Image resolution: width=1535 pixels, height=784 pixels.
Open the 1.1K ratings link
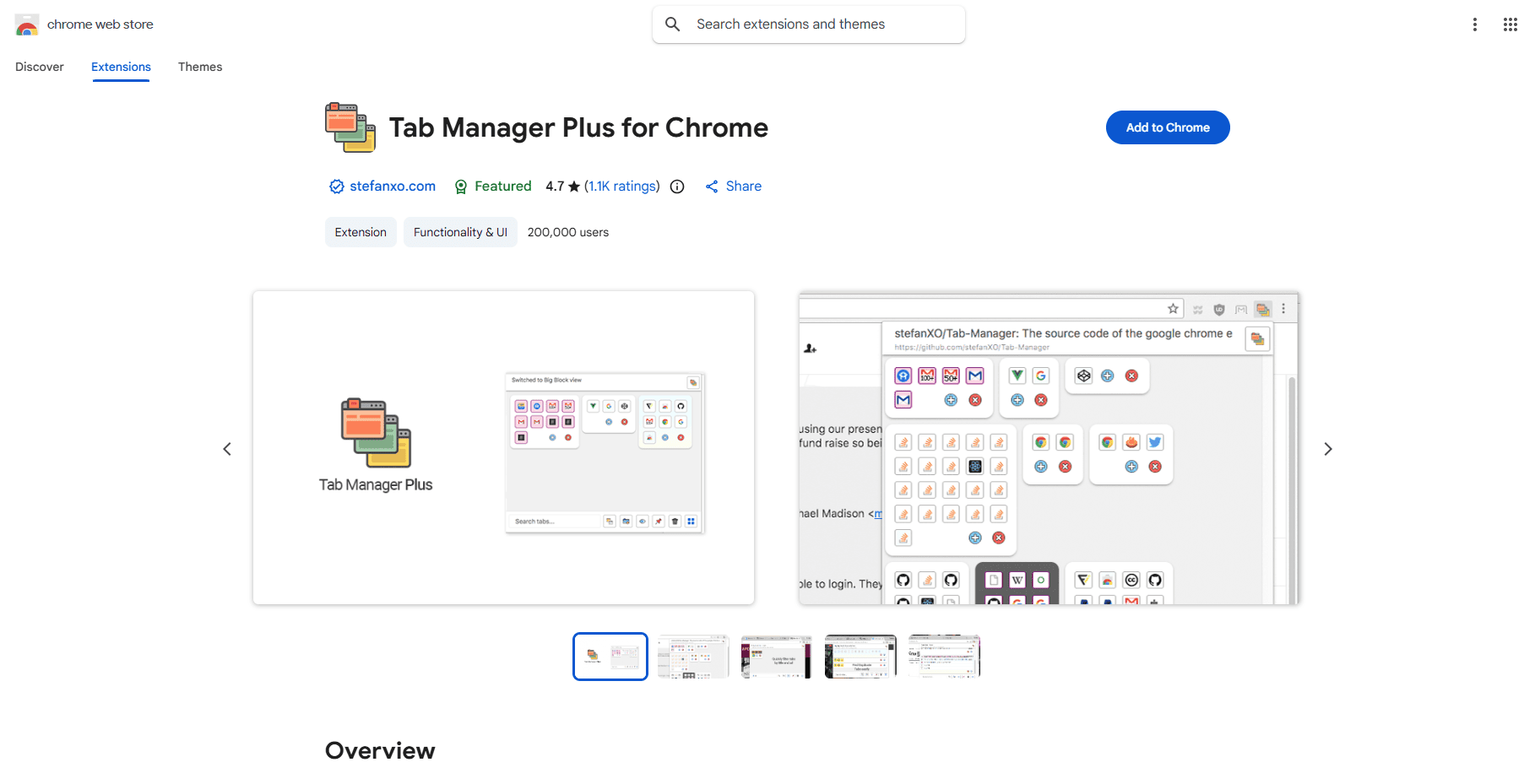(x=622, y=187)
